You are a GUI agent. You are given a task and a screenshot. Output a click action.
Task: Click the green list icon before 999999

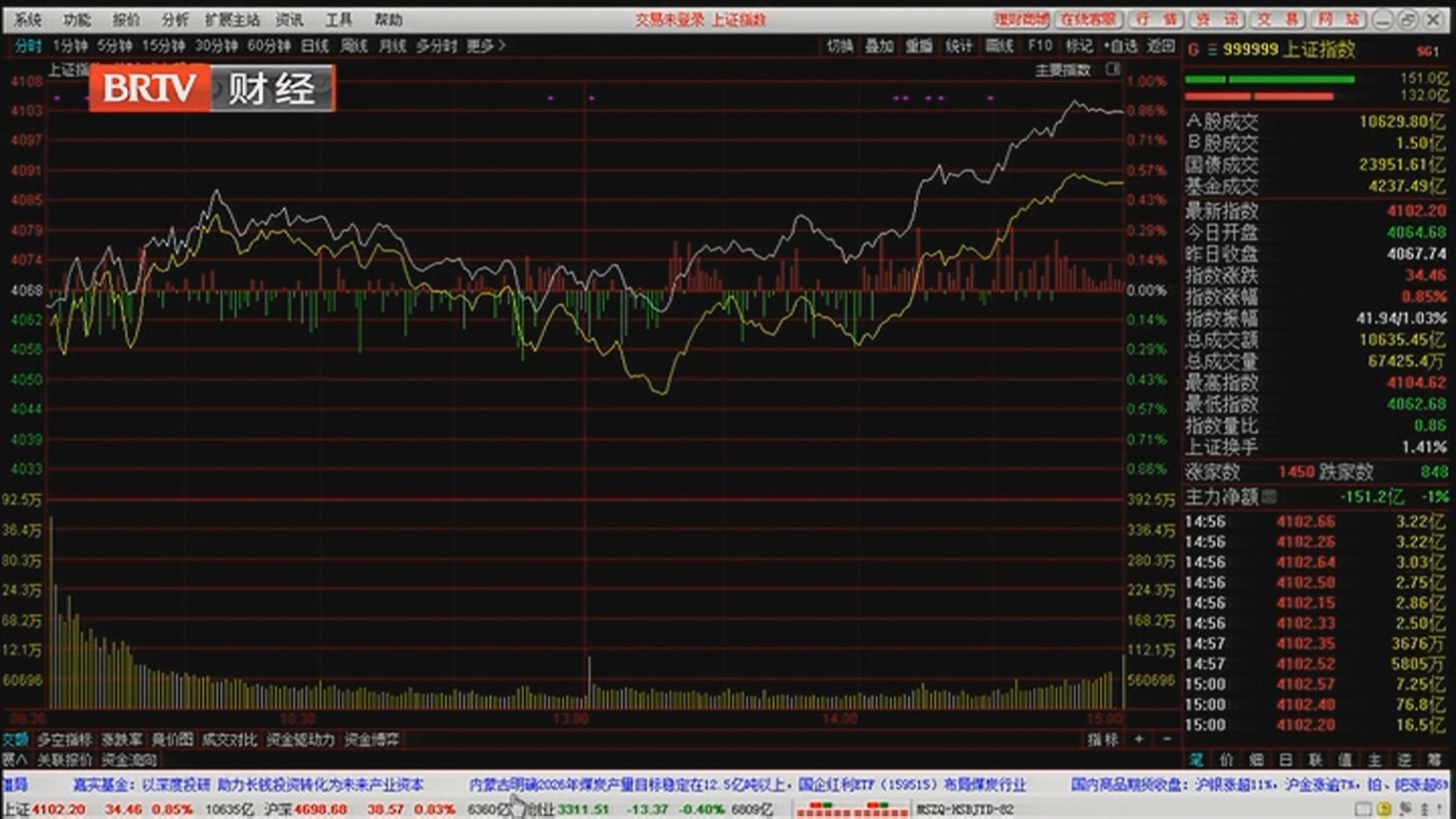pyautogui.click(x=1212, y=50)
